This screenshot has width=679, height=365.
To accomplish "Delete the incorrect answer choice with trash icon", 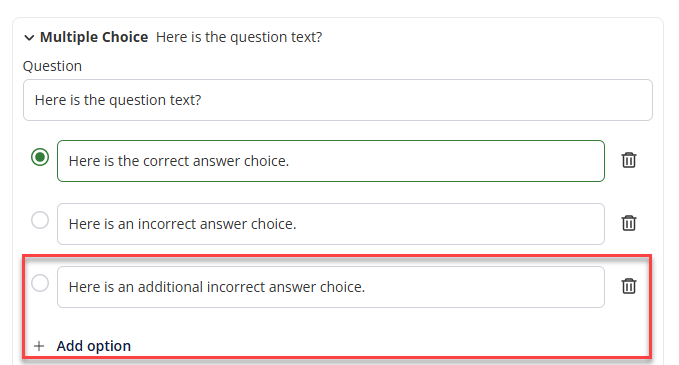I will [629, 223].
